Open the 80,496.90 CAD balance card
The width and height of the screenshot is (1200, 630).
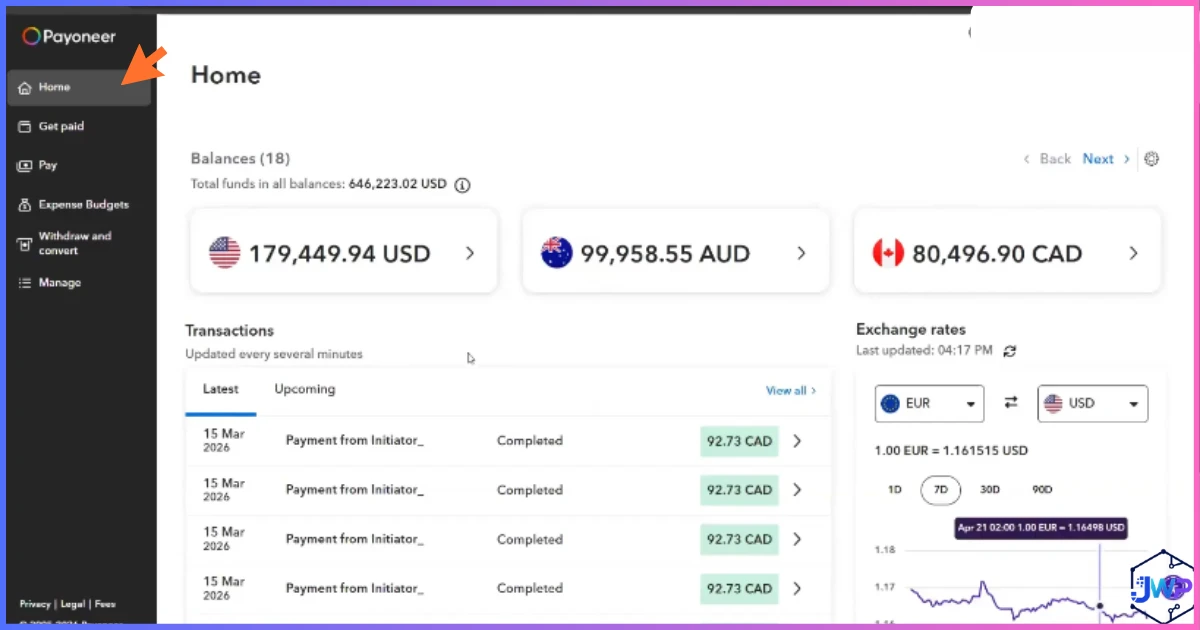pyautogui.click(x=1007, y=252)
